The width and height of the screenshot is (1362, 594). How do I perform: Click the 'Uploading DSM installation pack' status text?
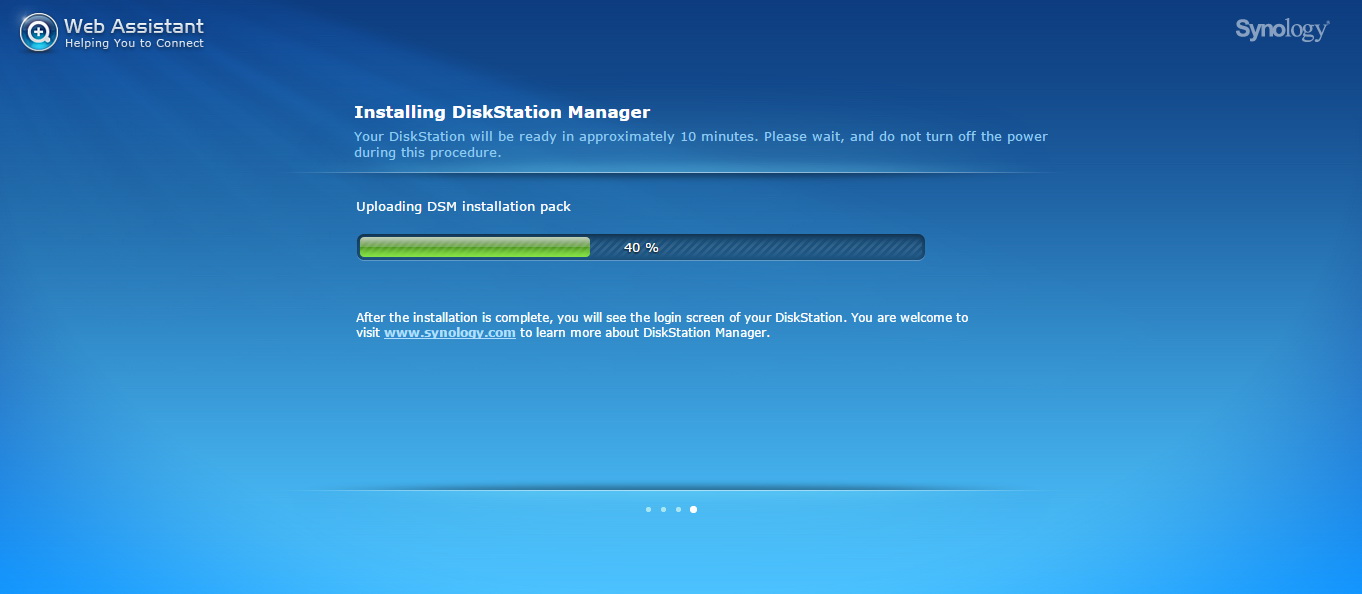(463, 206)
